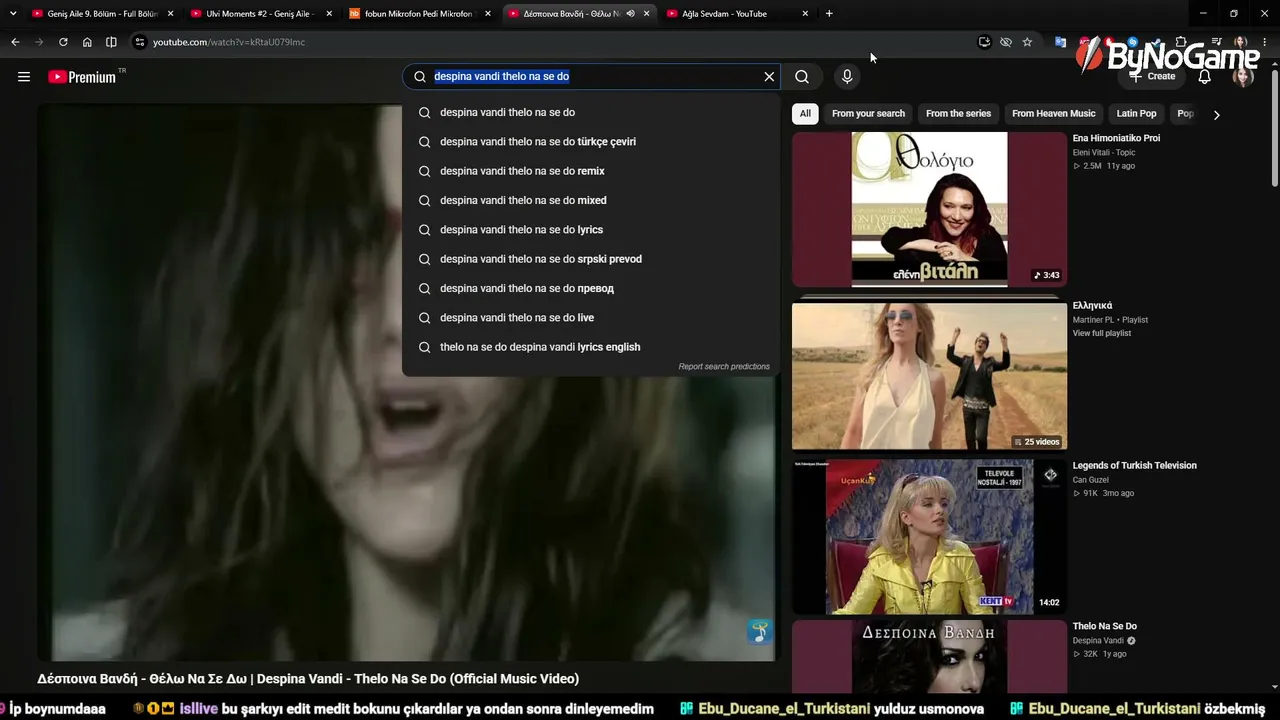Screen dimensions: 1280x720
Task: Visit Can Guzel channel link
Action: [x=1090, y=480]
